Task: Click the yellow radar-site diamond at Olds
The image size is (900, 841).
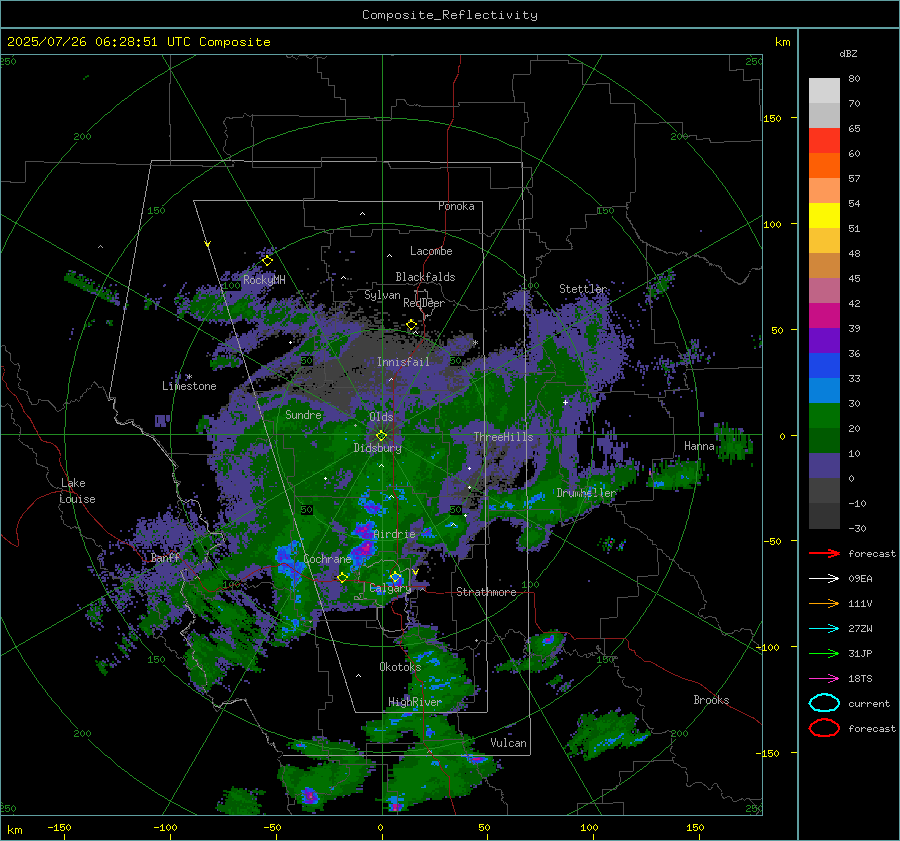Action: pyautogui.click(x=381, y=436)
